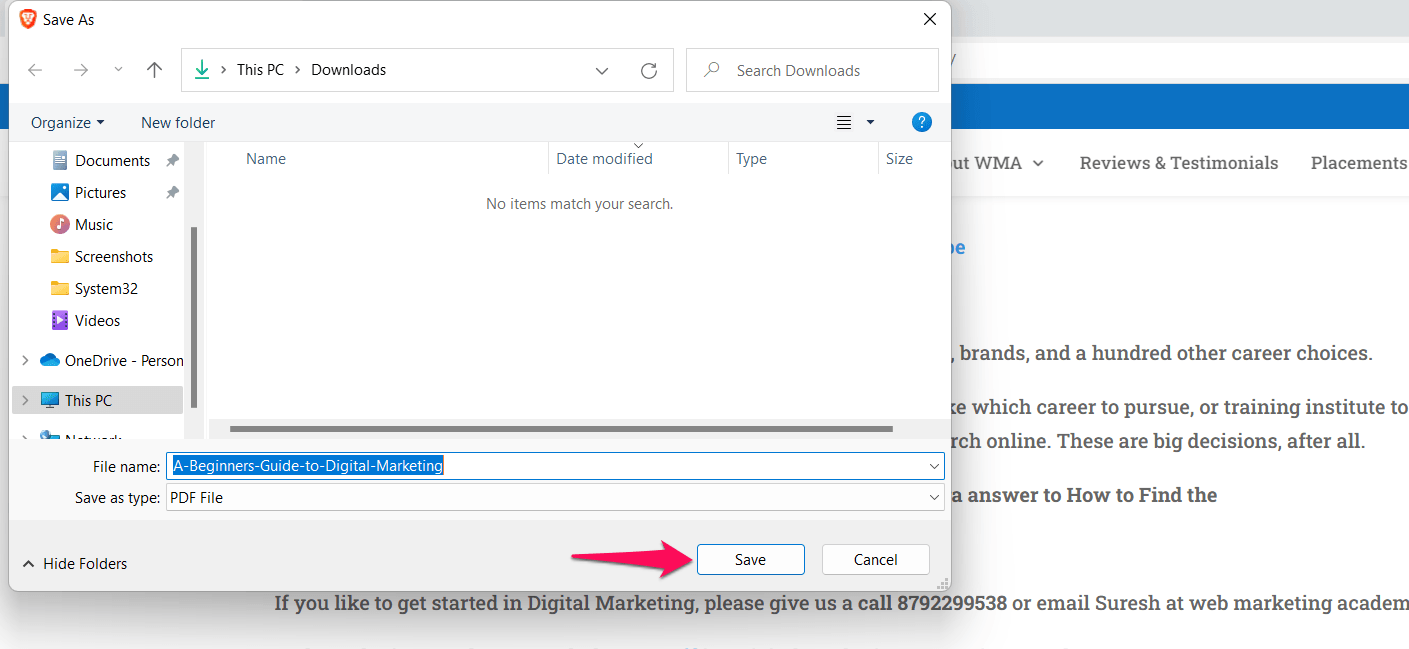The width and height of the screenshot is (1409, 649).
Task: Expand the OneDrive - Personal tree entry
Action: (24, 360)
